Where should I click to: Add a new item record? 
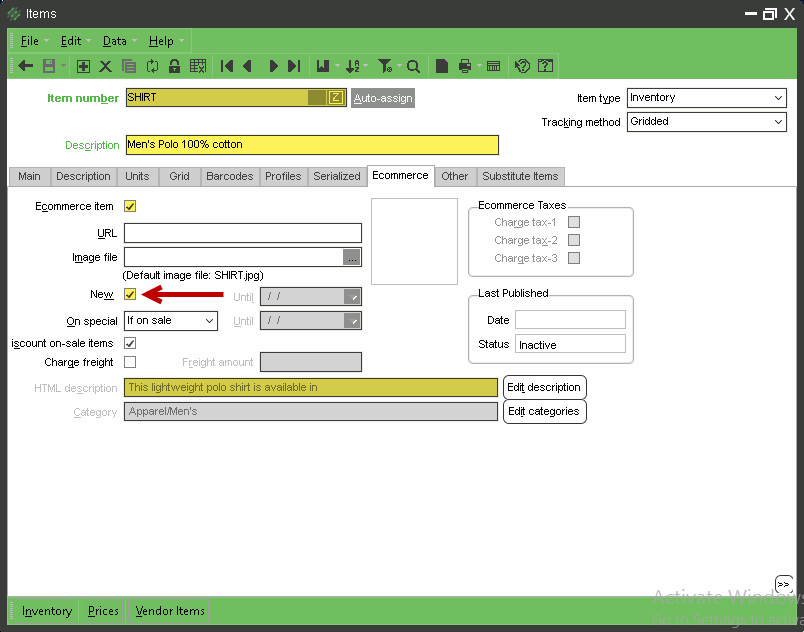pos(83,66)
